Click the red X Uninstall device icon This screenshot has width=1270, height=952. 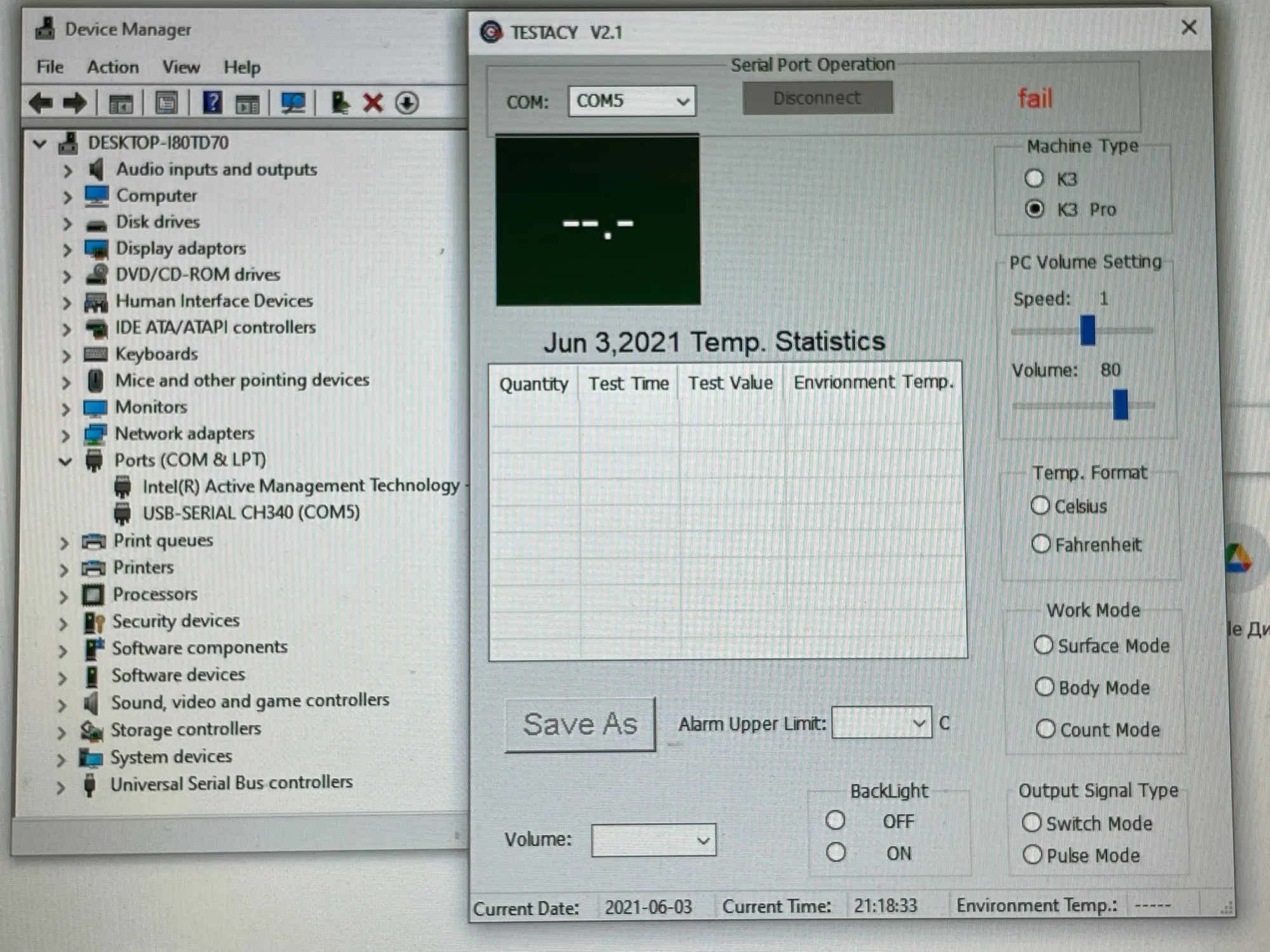pos(373,103)
